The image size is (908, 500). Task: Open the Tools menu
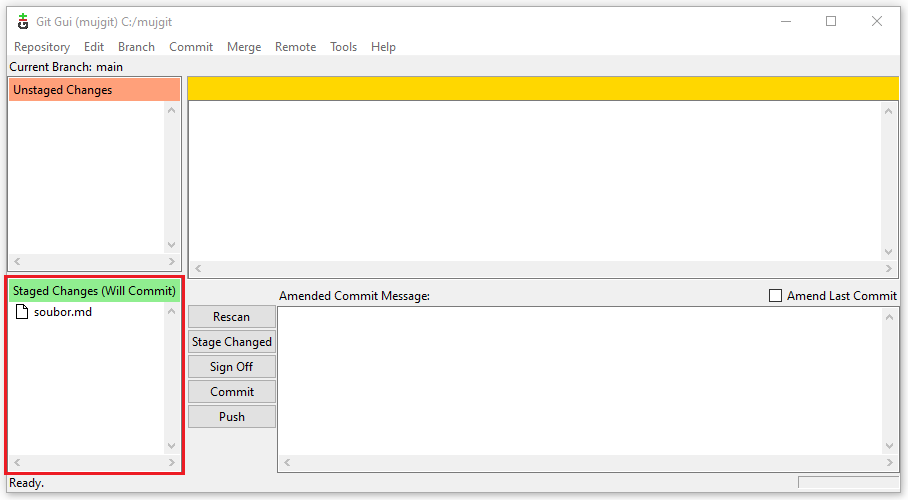[x=343, y=47]
